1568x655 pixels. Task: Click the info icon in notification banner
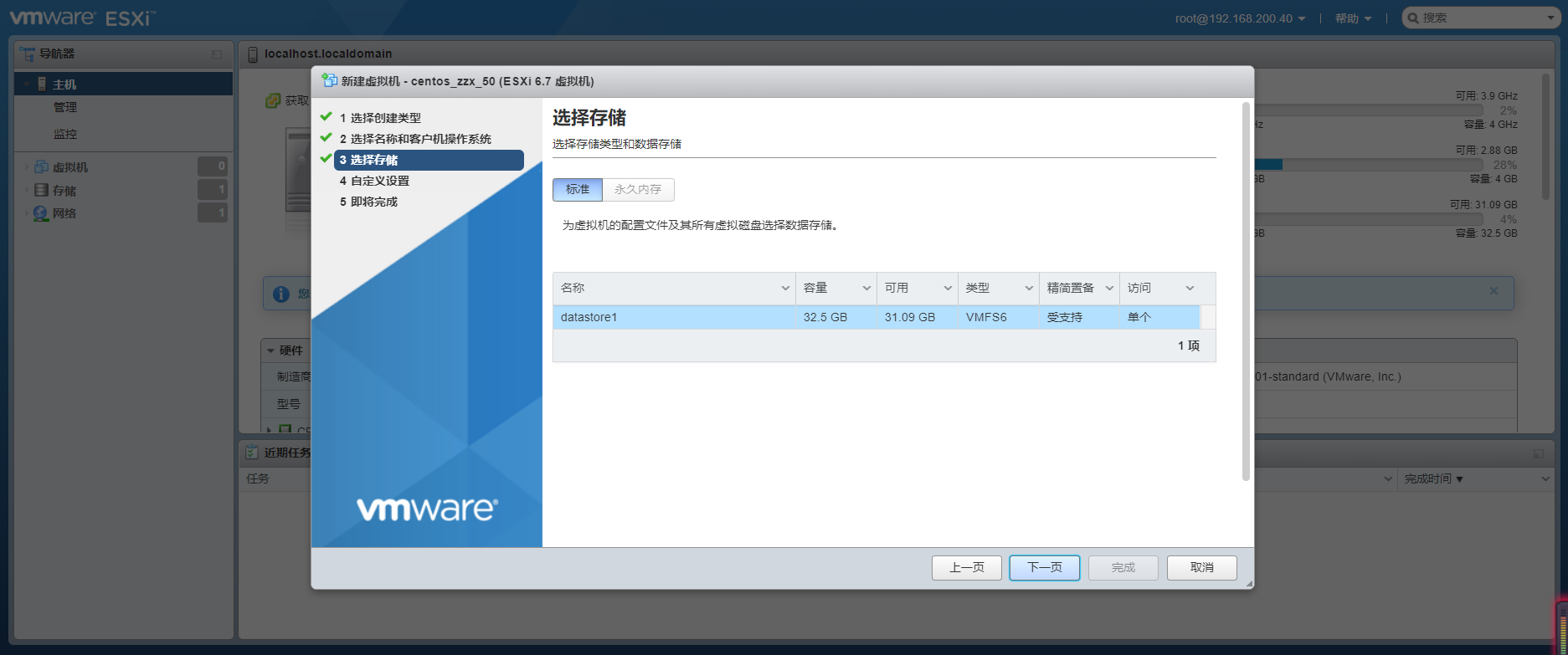(281, 294)
